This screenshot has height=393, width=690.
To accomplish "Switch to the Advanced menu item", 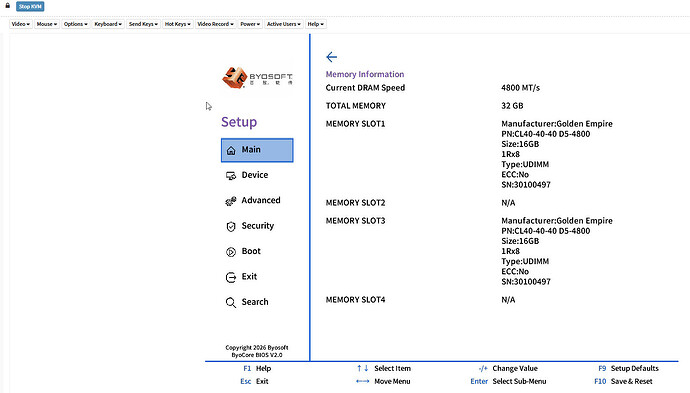I will tap(261, 200).
